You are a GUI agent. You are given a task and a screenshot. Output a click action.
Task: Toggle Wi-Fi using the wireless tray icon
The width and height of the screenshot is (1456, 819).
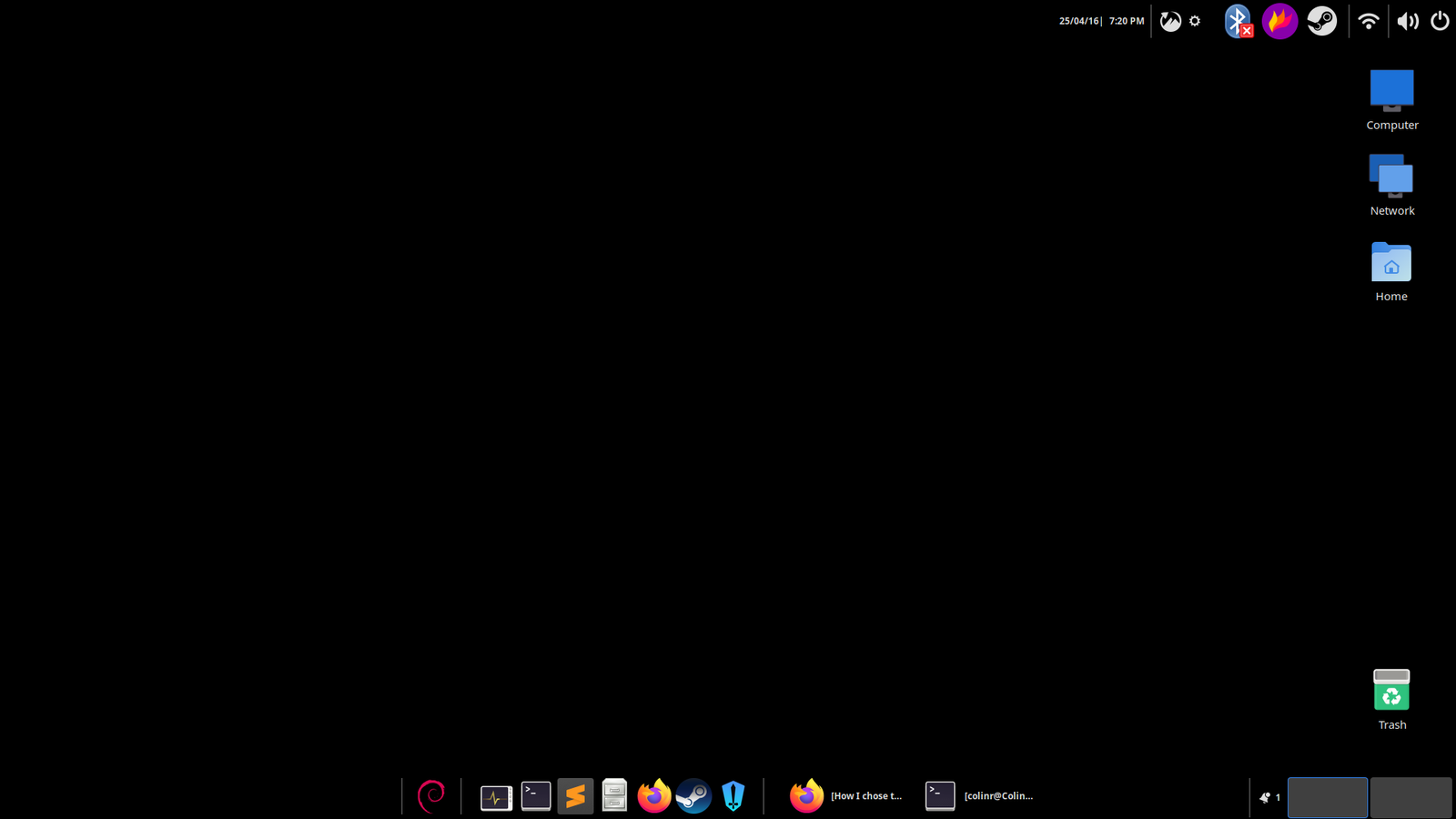tap(1369, 20)
